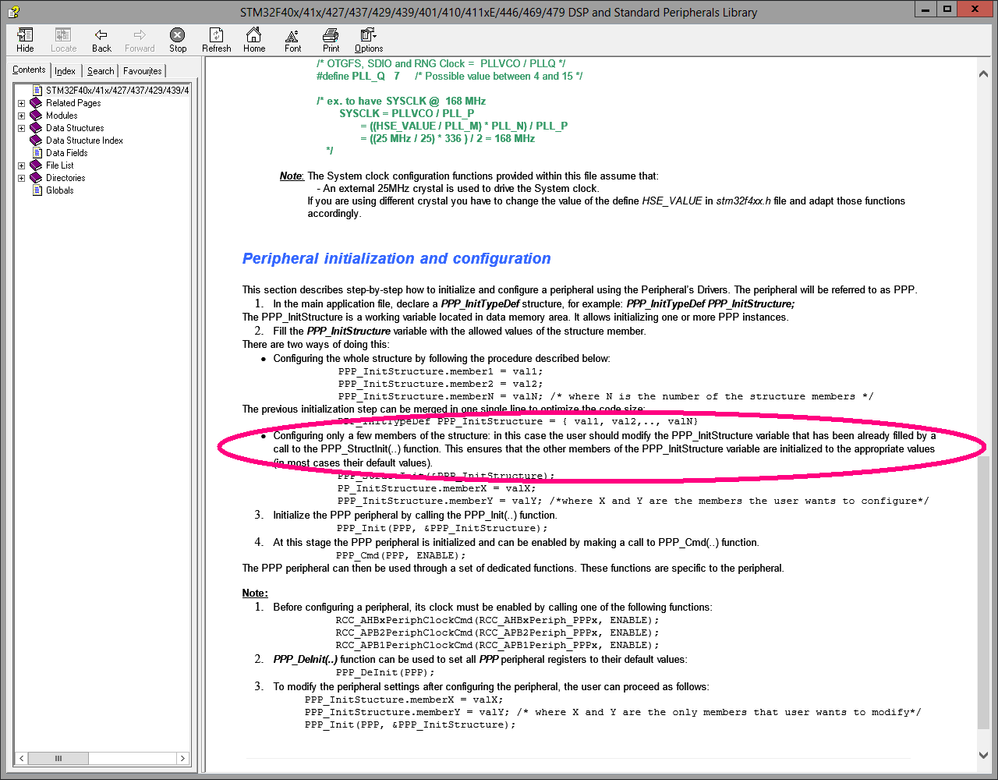This screenshot has height=780, width=998.
Task: Click the RCC_AHBxPeriphClockCmd code line
Action: tap(497, 620)
